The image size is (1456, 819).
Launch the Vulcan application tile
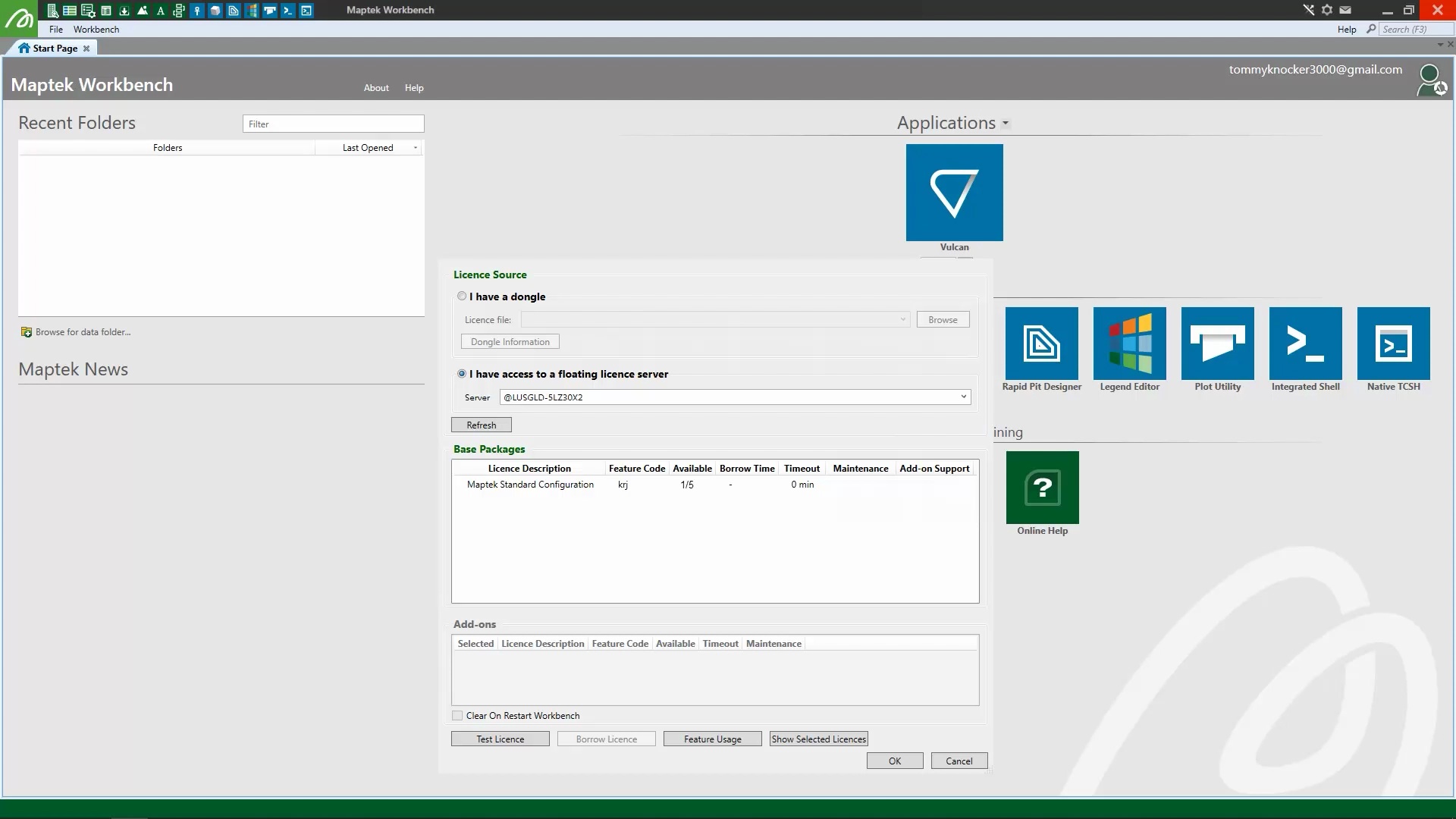tap(954, 193)
